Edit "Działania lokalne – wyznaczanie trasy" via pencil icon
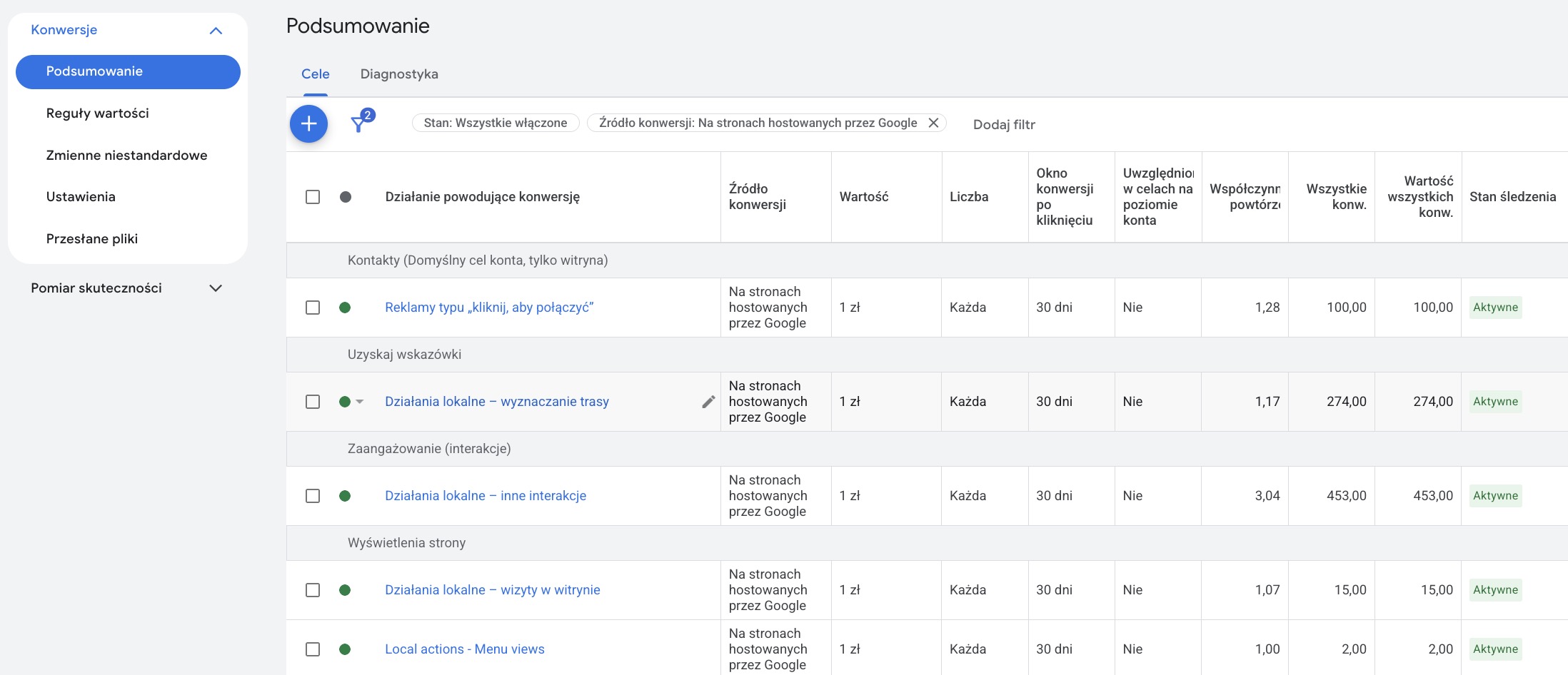This screenshot has height=675, width=1568. coord(708,401)
